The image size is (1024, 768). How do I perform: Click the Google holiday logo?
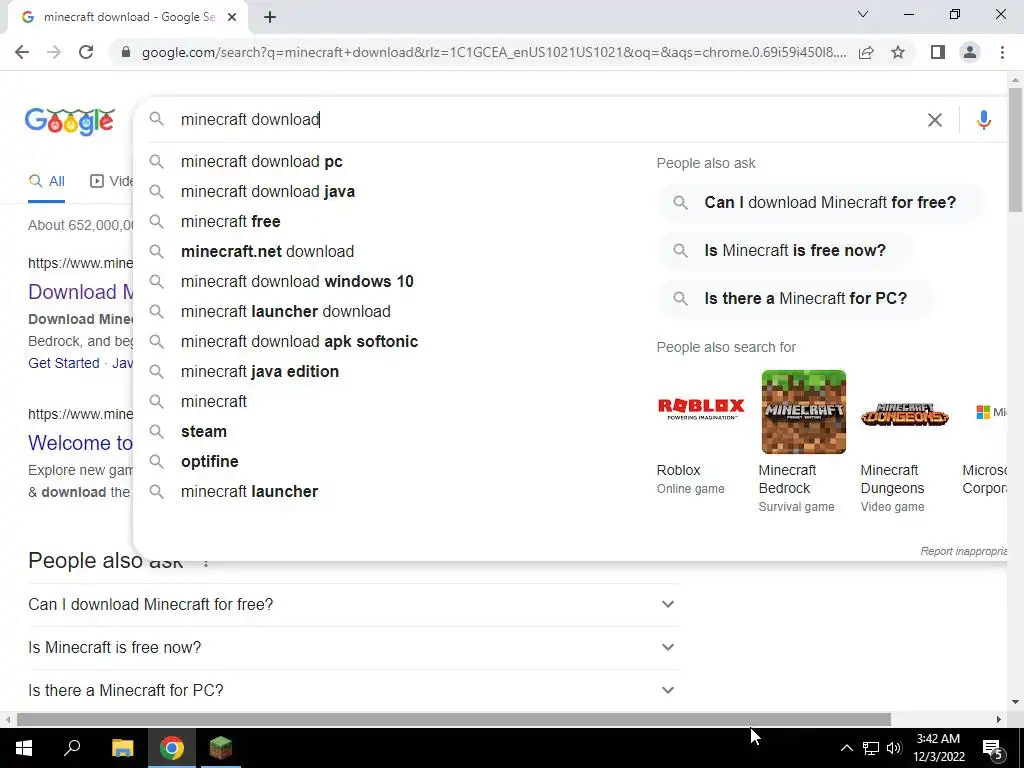pyautogui.click(x=70, y=121)
